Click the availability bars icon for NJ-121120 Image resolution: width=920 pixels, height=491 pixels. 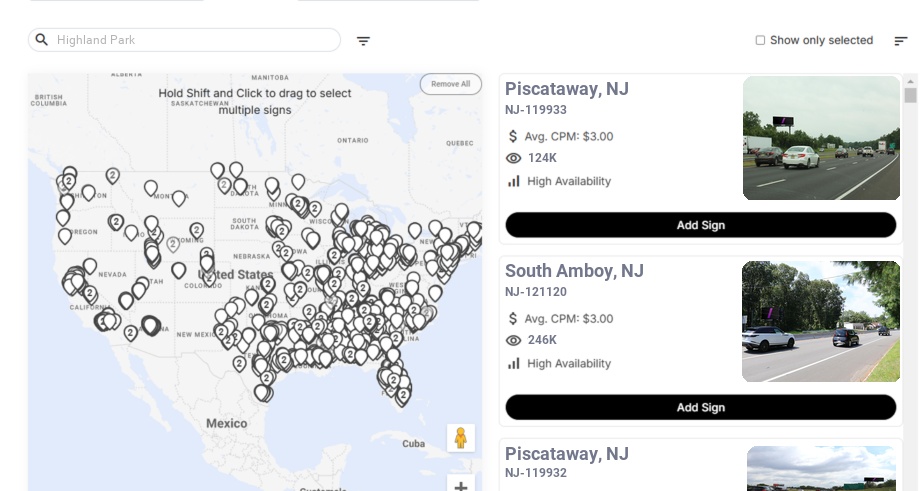coord(514,364)
